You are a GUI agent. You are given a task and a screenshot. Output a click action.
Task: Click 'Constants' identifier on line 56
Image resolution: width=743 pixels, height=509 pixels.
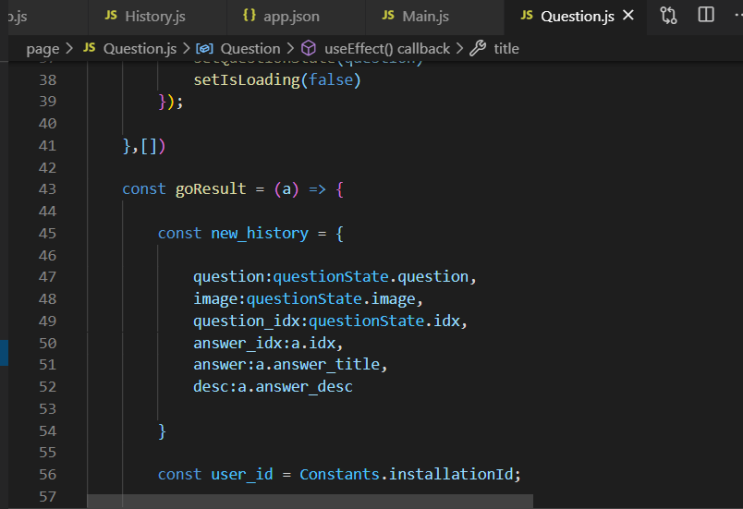pos(339,474)
